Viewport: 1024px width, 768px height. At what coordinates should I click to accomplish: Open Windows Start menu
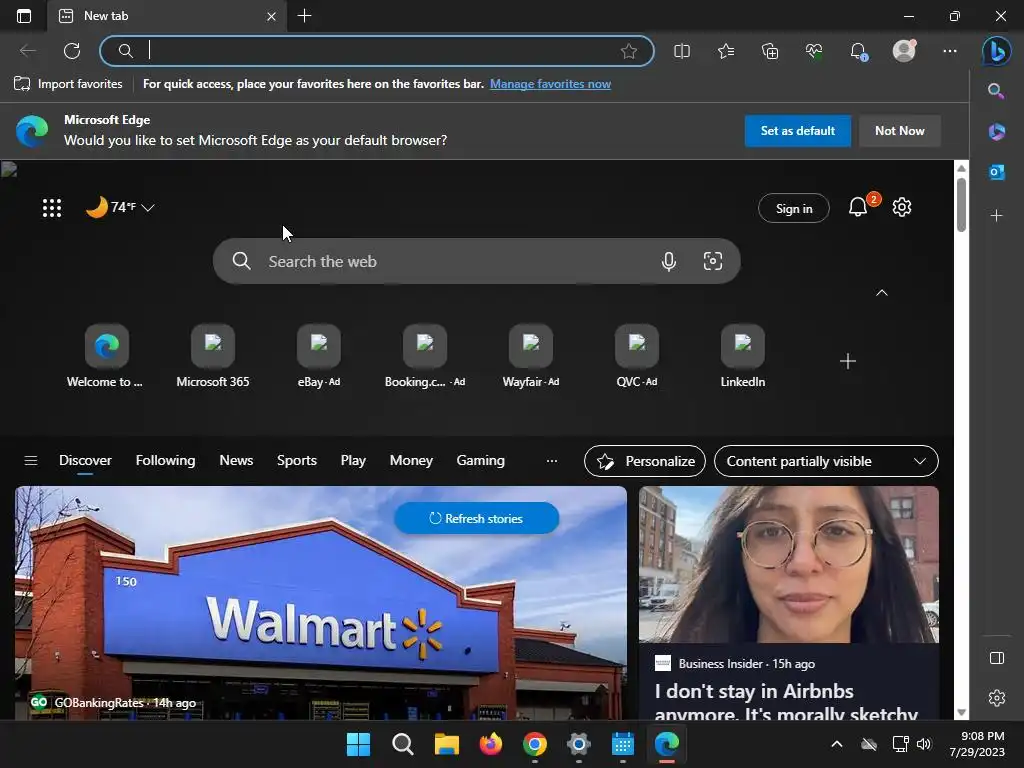tap(359, 744)
